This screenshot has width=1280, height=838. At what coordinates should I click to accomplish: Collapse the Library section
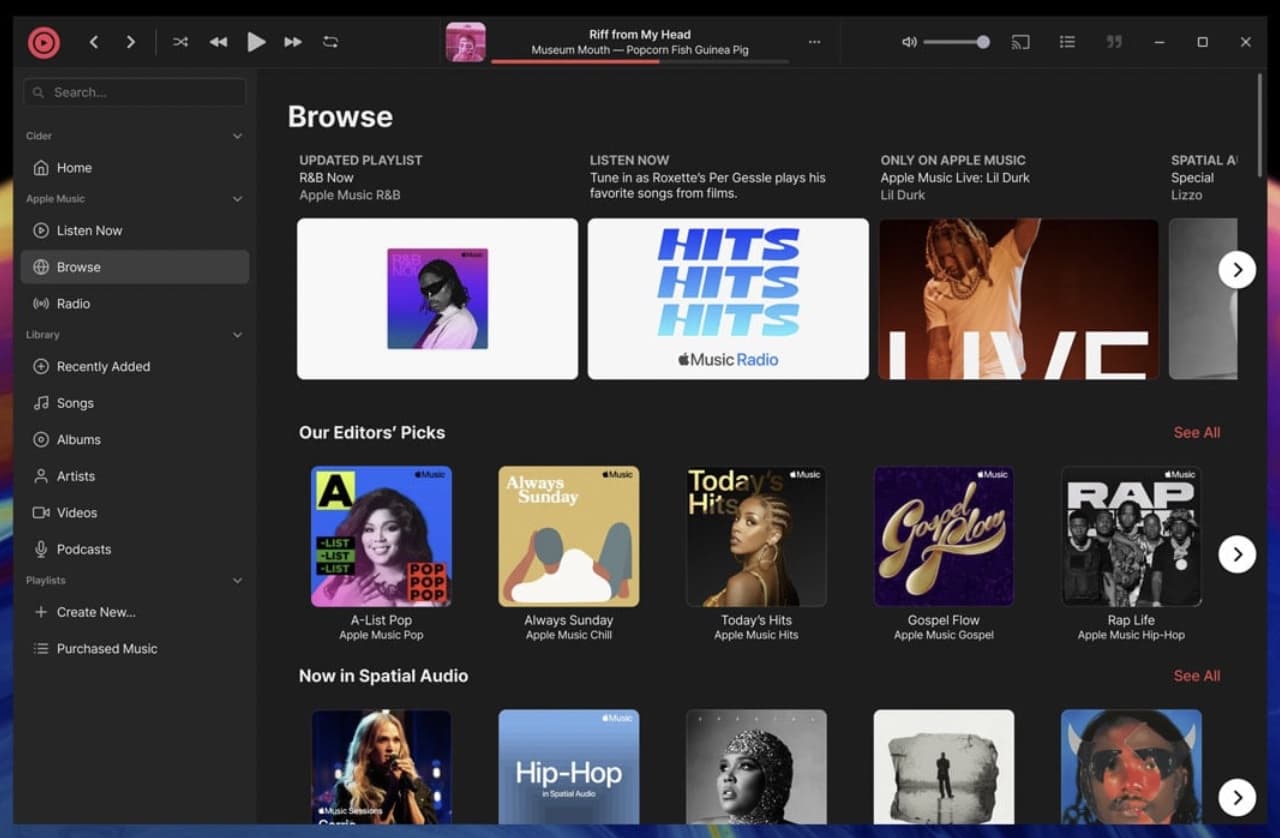(237, 334)
